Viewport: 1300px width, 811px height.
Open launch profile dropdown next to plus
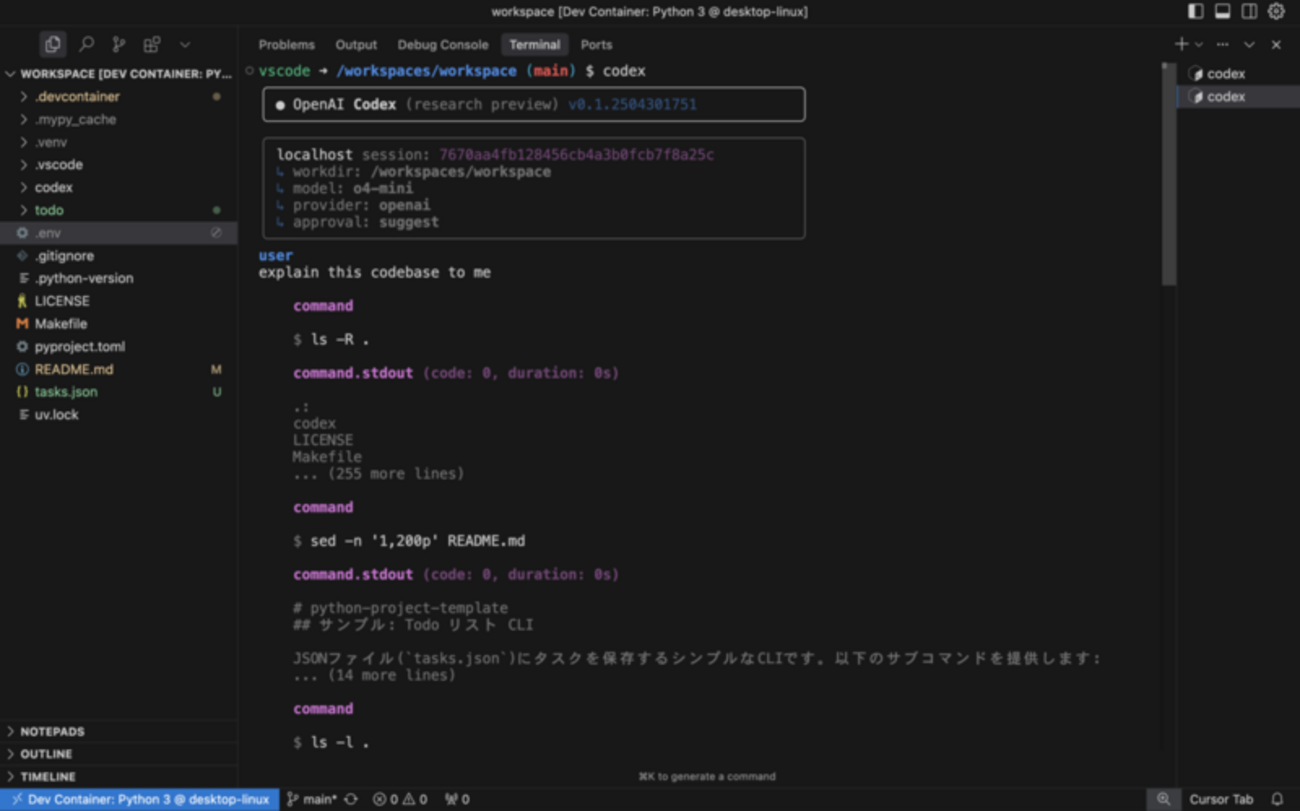click(x=1198, y=45)
